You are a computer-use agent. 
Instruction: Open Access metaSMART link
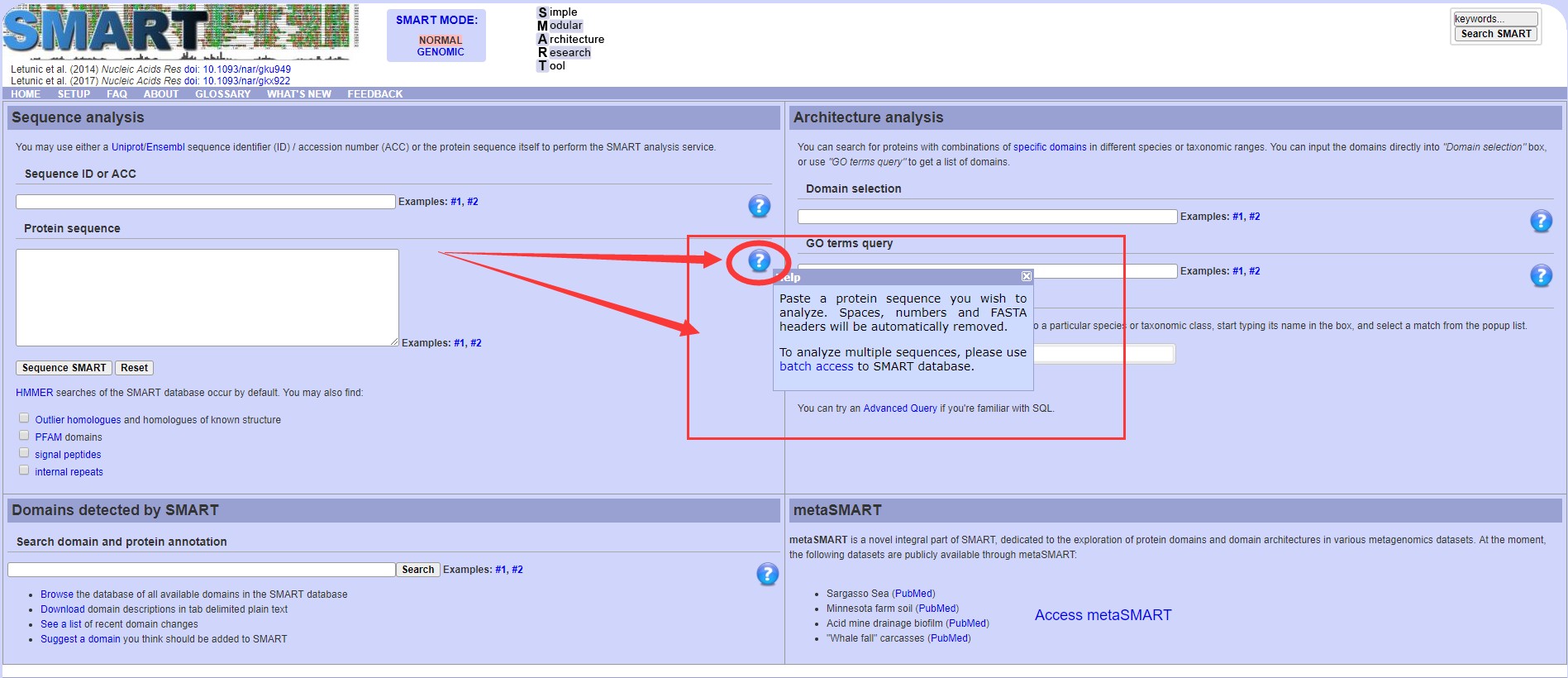tap(1103, 615)
